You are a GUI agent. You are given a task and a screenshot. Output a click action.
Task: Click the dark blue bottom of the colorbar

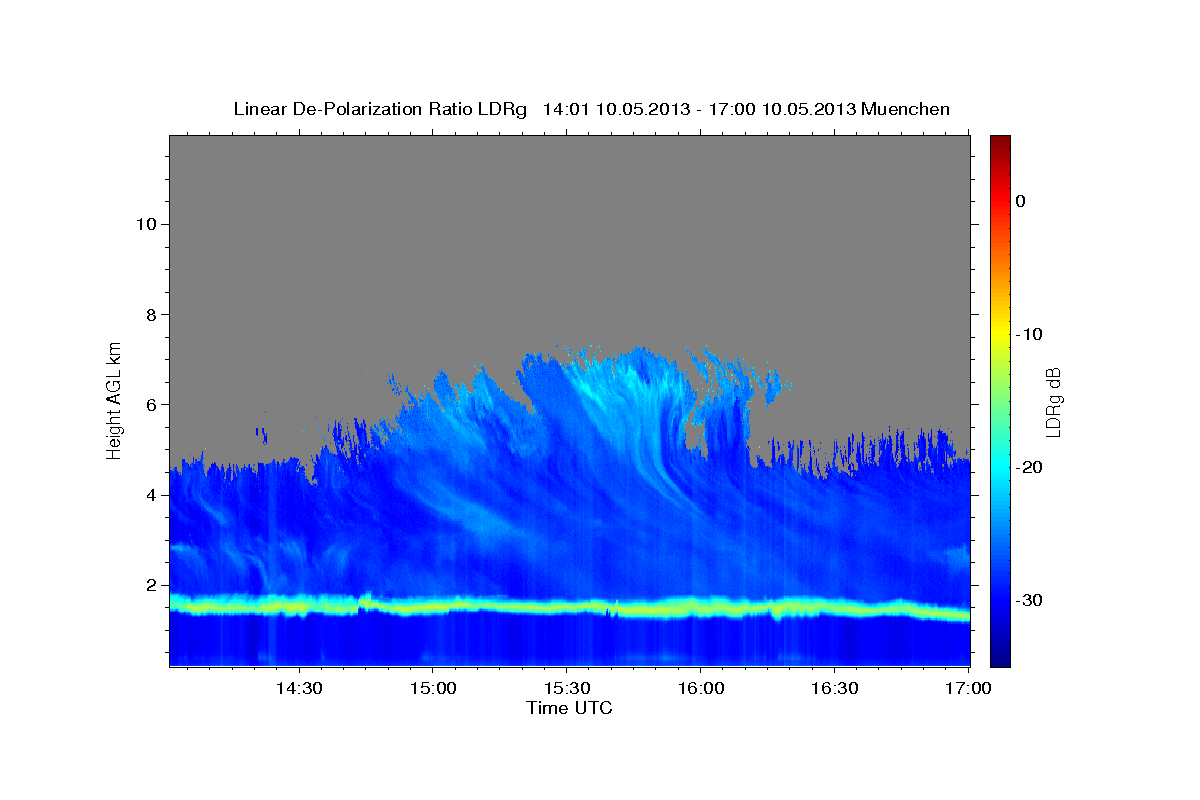1000,658
